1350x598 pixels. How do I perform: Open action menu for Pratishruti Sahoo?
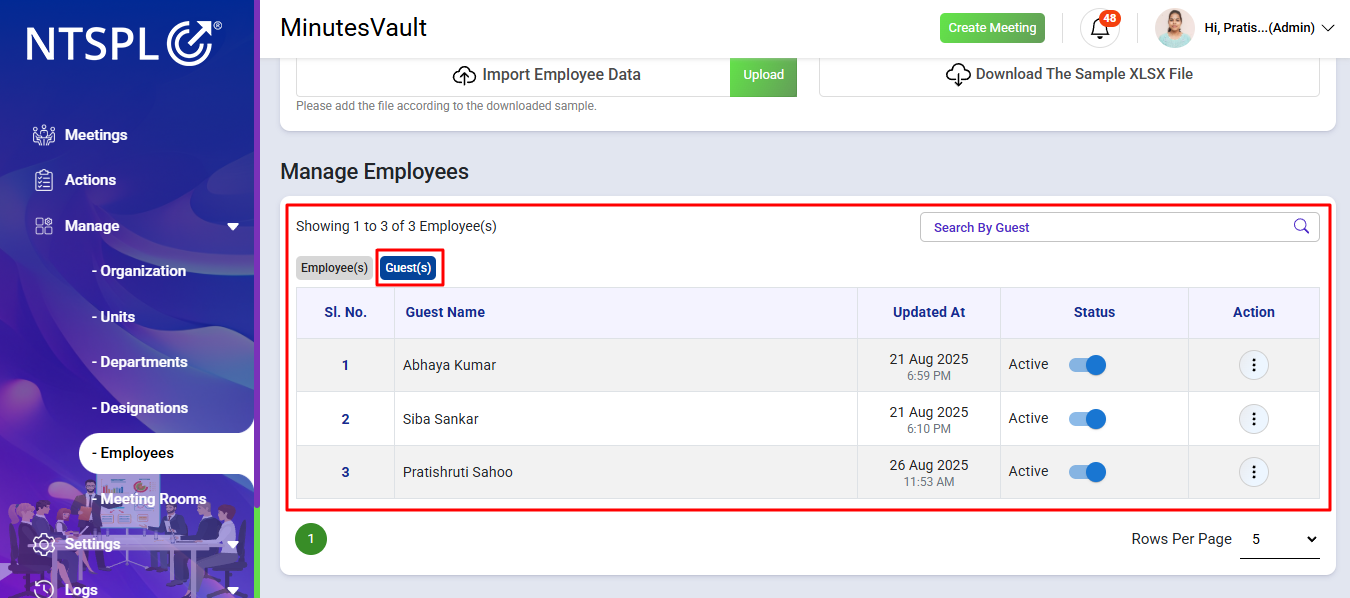(x=1254, y=471)
